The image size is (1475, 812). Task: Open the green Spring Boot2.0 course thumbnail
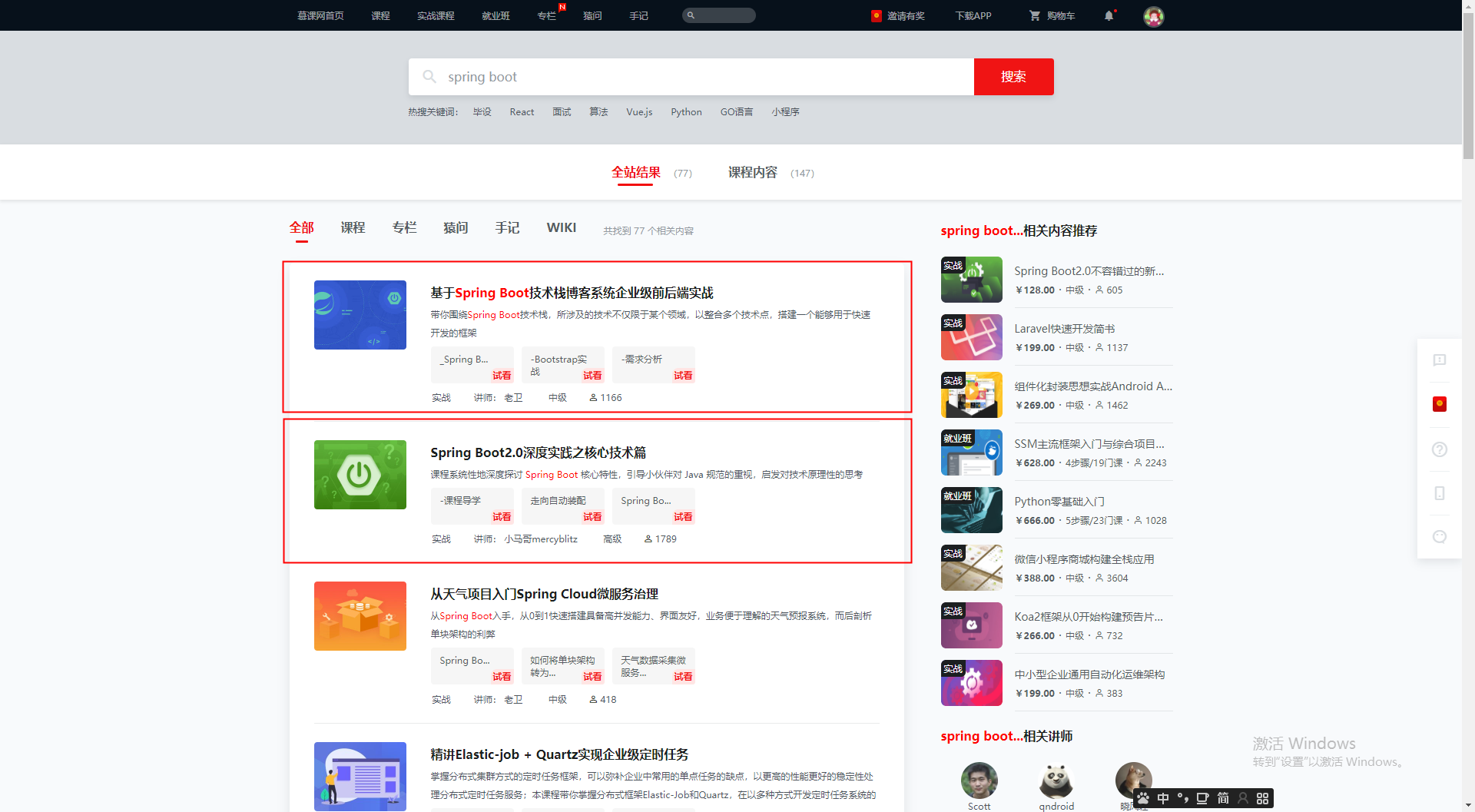tap(360, 475)
